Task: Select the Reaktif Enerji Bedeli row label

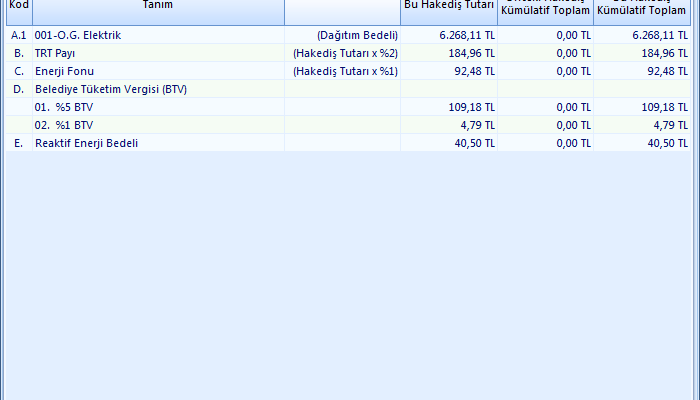Action: tap(86, 143)
